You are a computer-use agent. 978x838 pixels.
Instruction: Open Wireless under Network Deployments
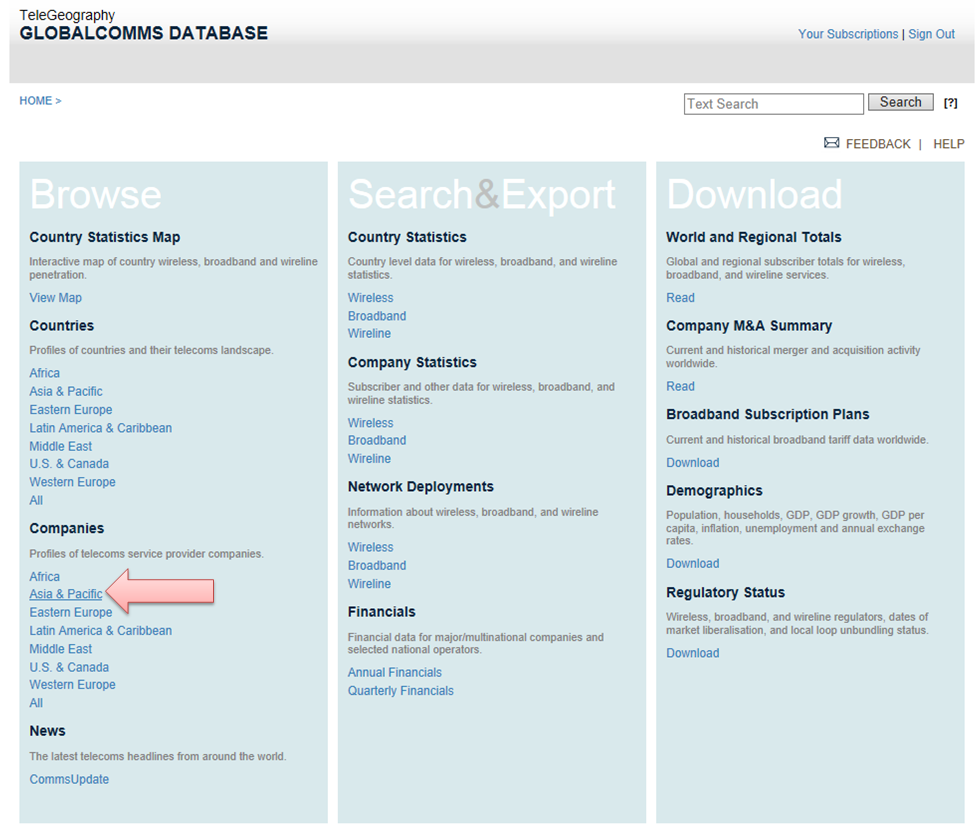pyautogui.click(x=370, y=547)
